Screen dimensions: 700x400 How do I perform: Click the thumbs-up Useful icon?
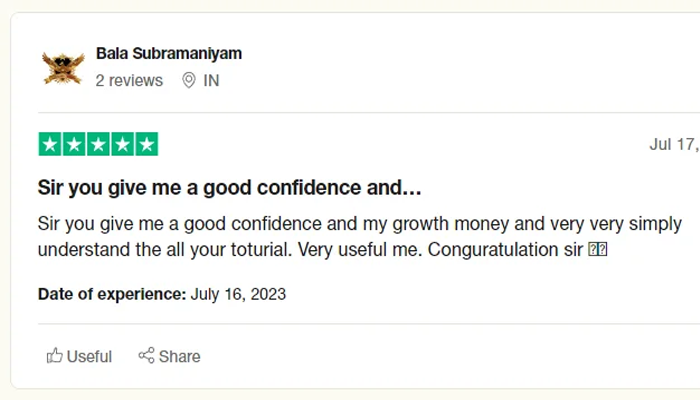(55, 356)
